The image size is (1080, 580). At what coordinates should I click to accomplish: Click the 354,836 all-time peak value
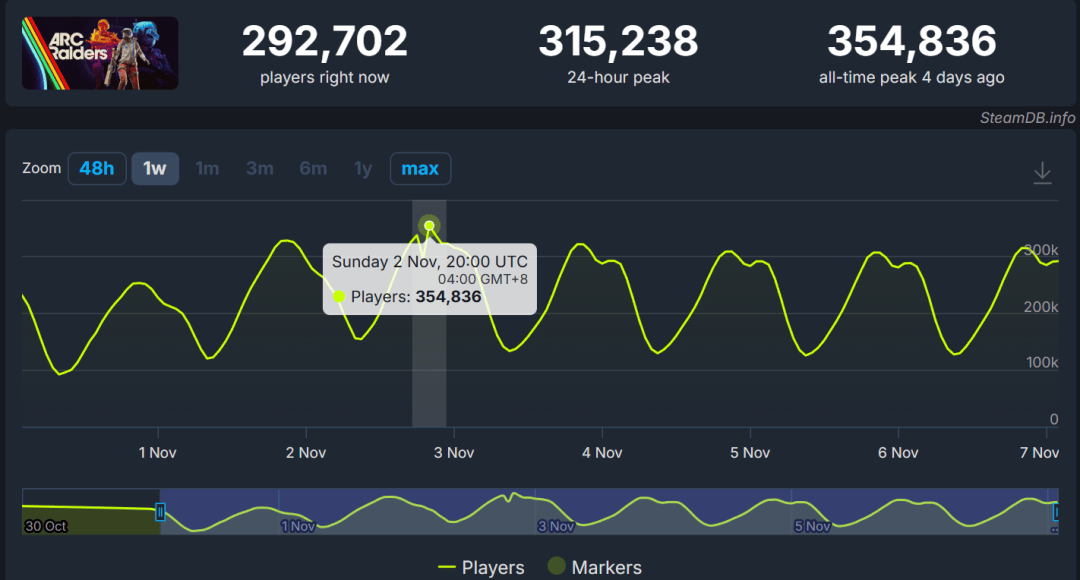(911, 41)
